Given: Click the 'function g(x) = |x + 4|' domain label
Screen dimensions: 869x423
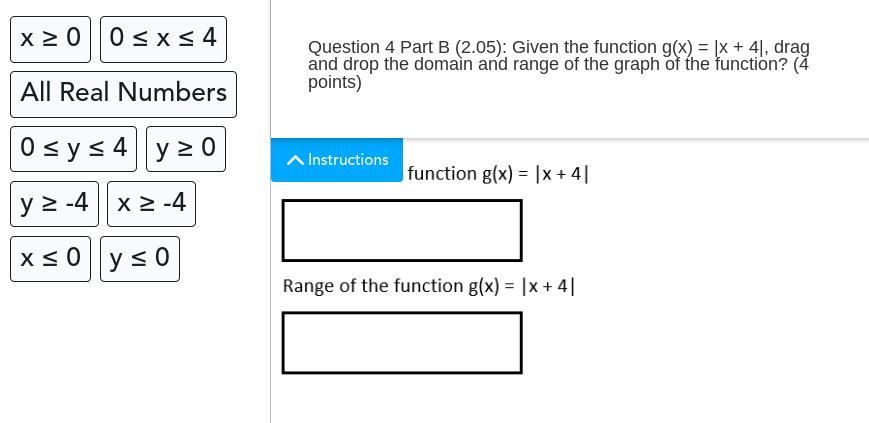Looking at the screenshot, I should 498,174.
